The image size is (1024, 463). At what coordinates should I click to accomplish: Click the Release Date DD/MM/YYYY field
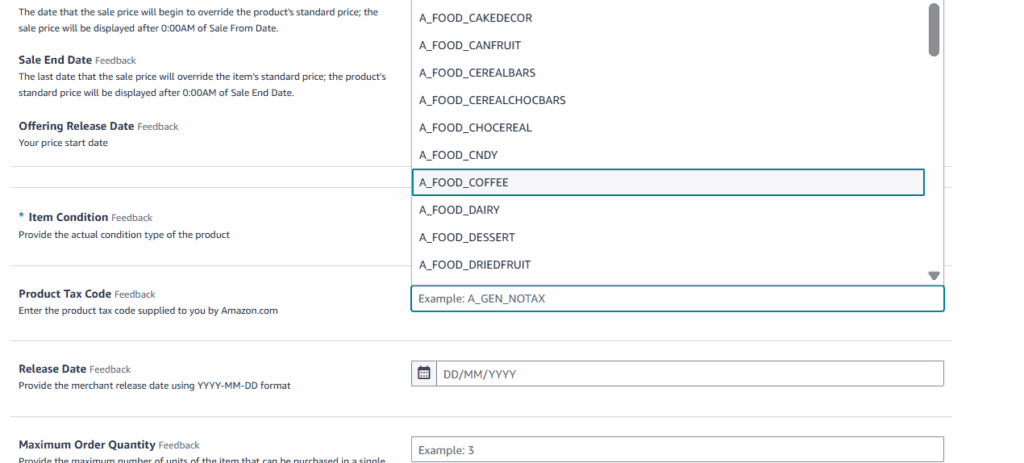(x=690, y=374)
